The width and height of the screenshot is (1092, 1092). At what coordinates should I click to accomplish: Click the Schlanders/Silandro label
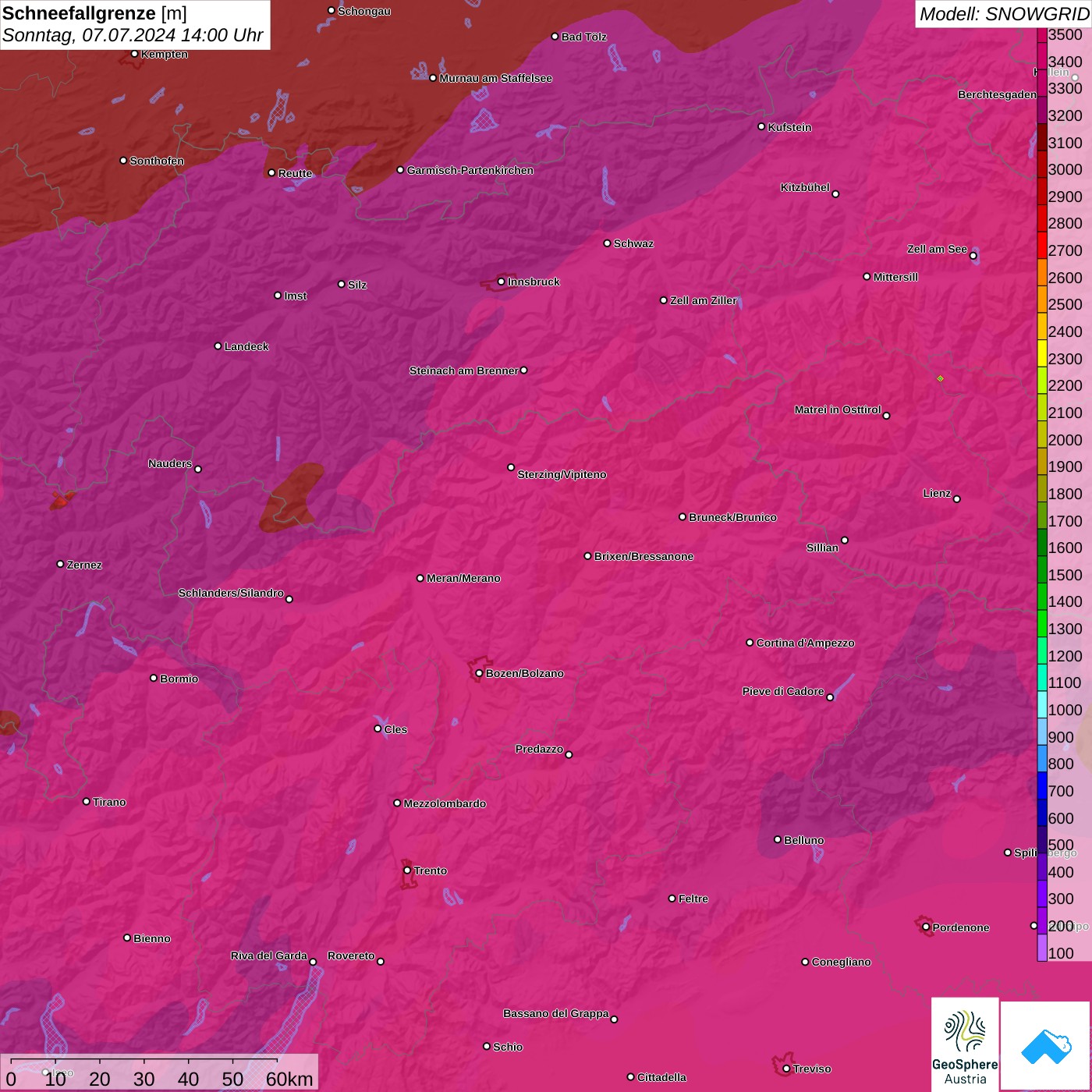pyautogui.click(x=231, y=593)
